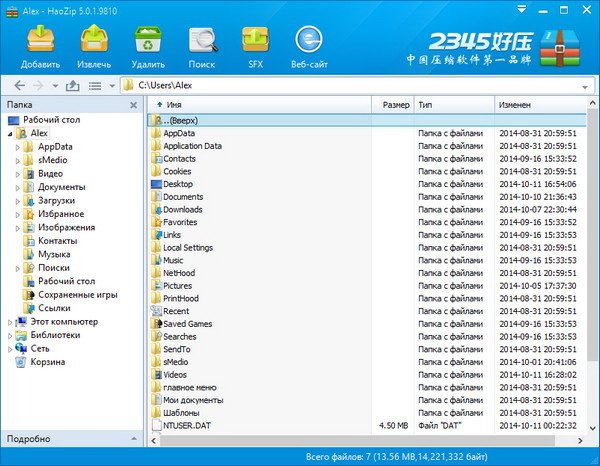The height and width of the screenshot is (466, 600).
Task: Go forward with the right arrow
Action: pyautogui.click(x=38, y=85)
